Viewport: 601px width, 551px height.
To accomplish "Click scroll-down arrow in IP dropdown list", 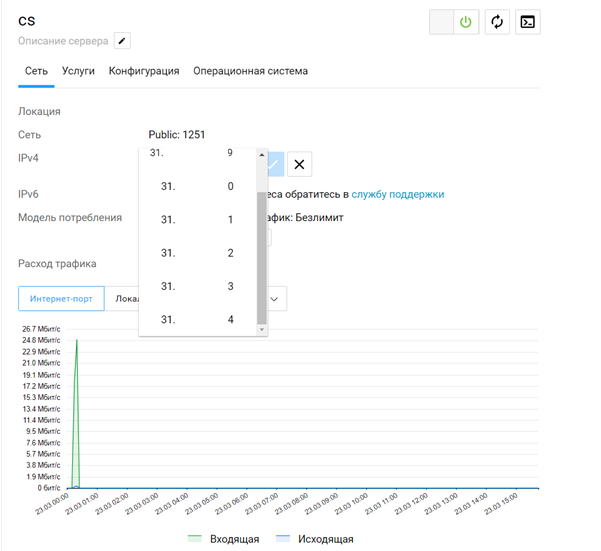I will [x=262, y=329].
